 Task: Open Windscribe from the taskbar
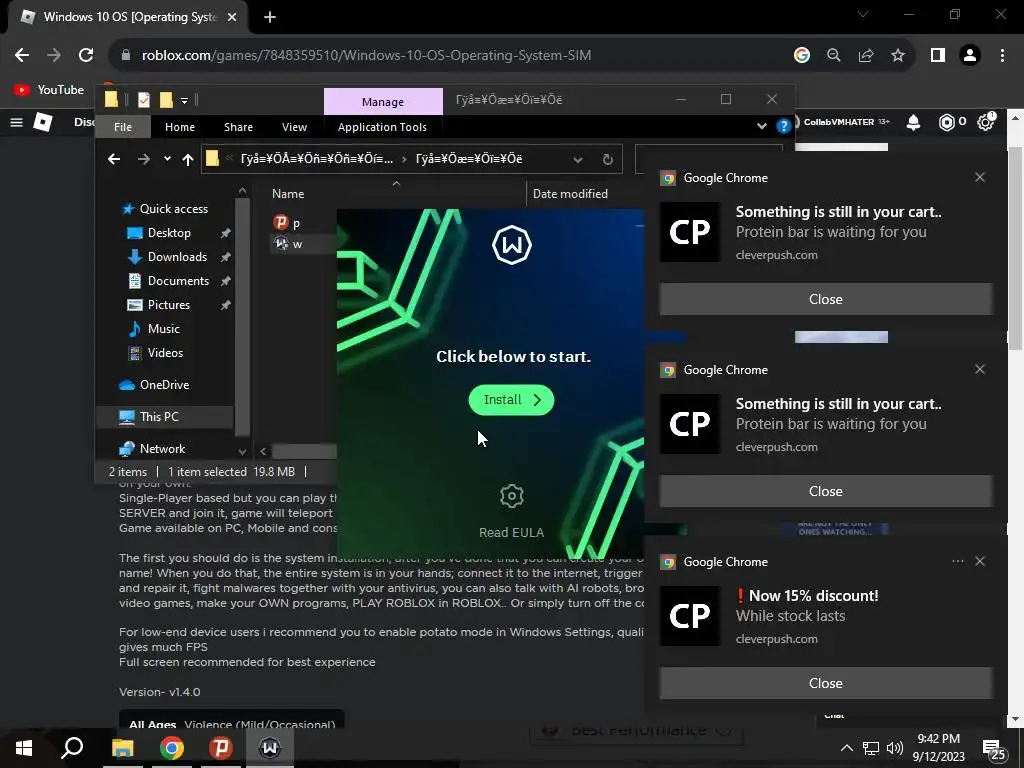(270, 748)
